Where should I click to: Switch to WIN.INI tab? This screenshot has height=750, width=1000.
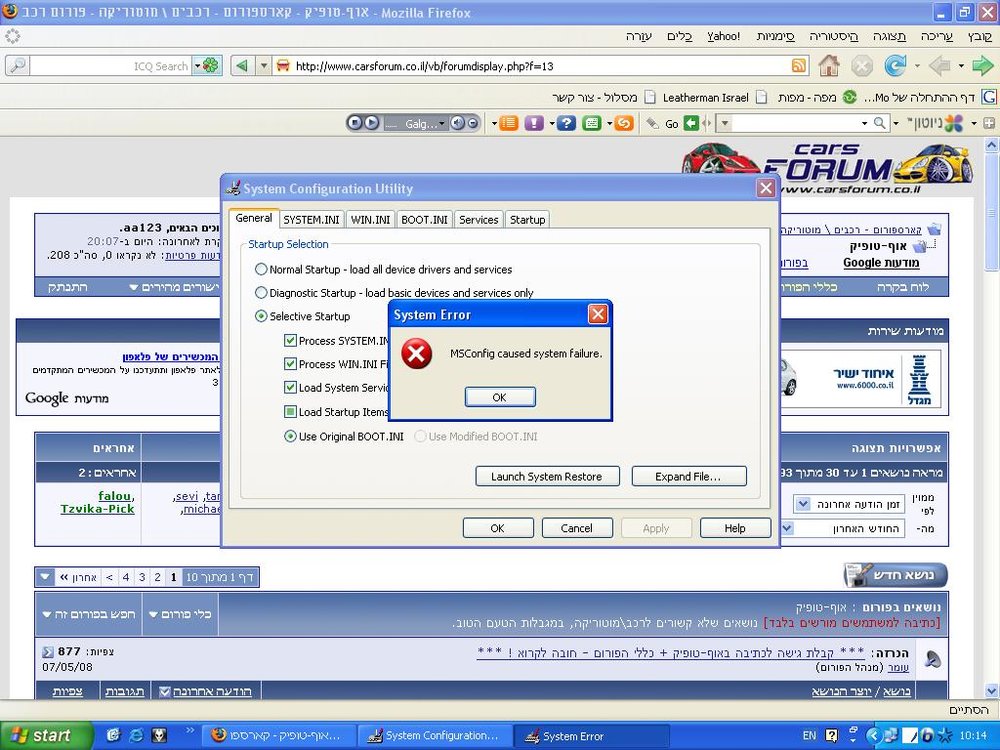coord(371,219)
